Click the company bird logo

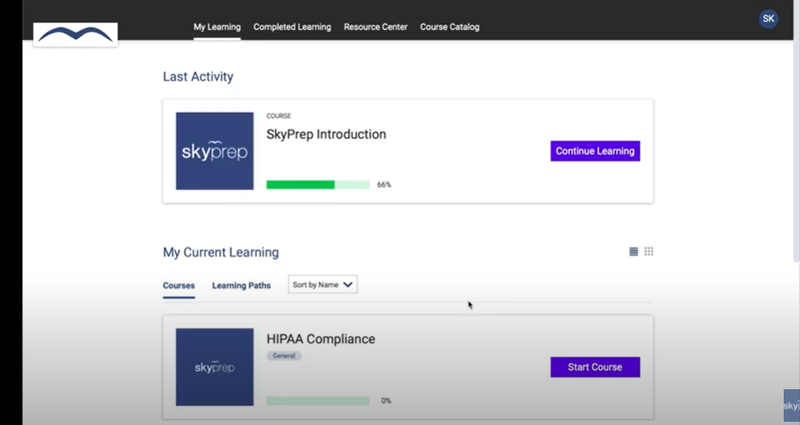click(x=76, y=35)
